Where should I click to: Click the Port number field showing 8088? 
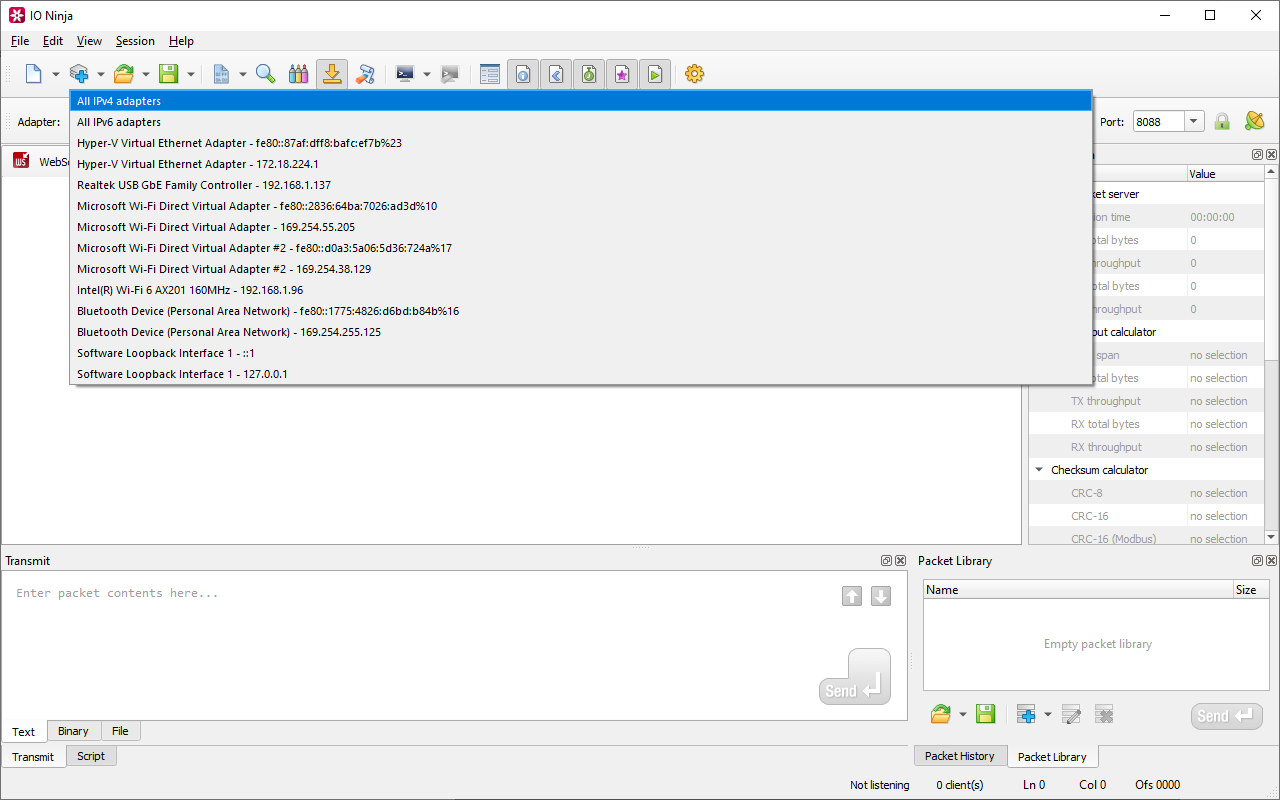pos(1159,121)
